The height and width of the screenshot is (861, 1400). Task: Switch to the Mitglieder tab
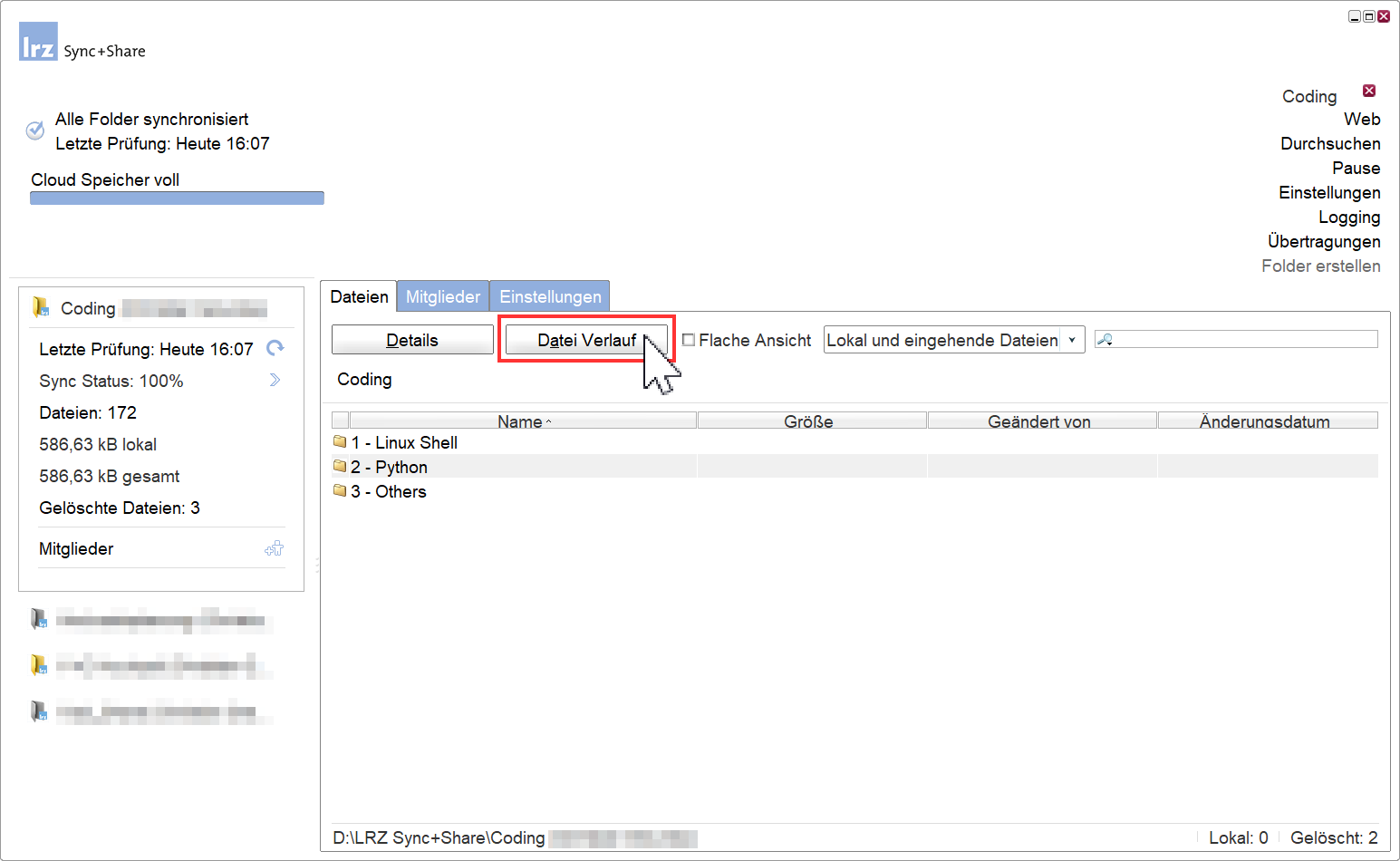(x=443, y=296)
